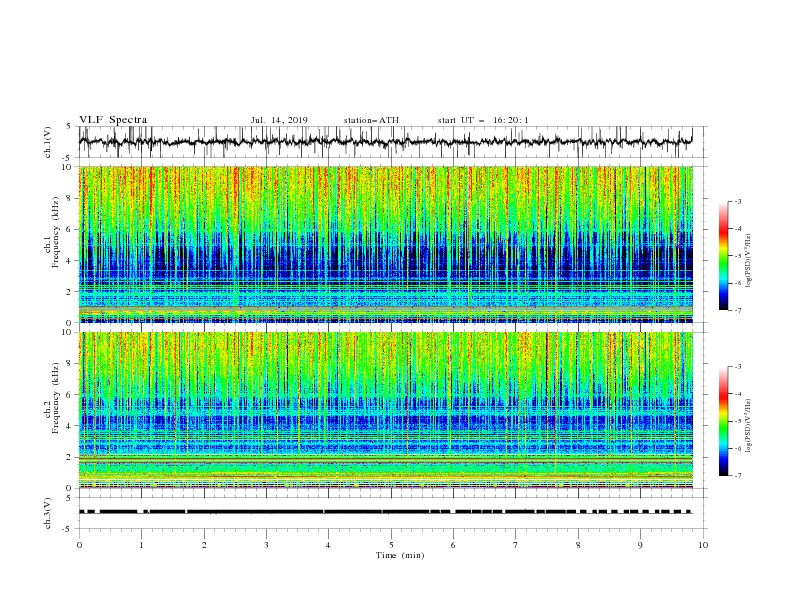Click the "2" tick on the time axis
This screenshot has height=612, width=792.
(x=204, y=545)
